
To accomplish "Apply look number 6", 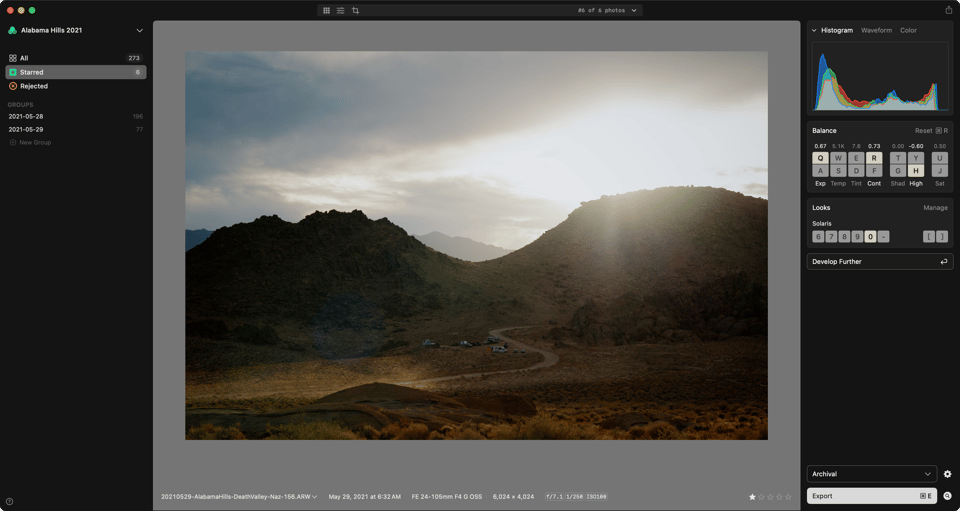I will [x=819, y=237].
